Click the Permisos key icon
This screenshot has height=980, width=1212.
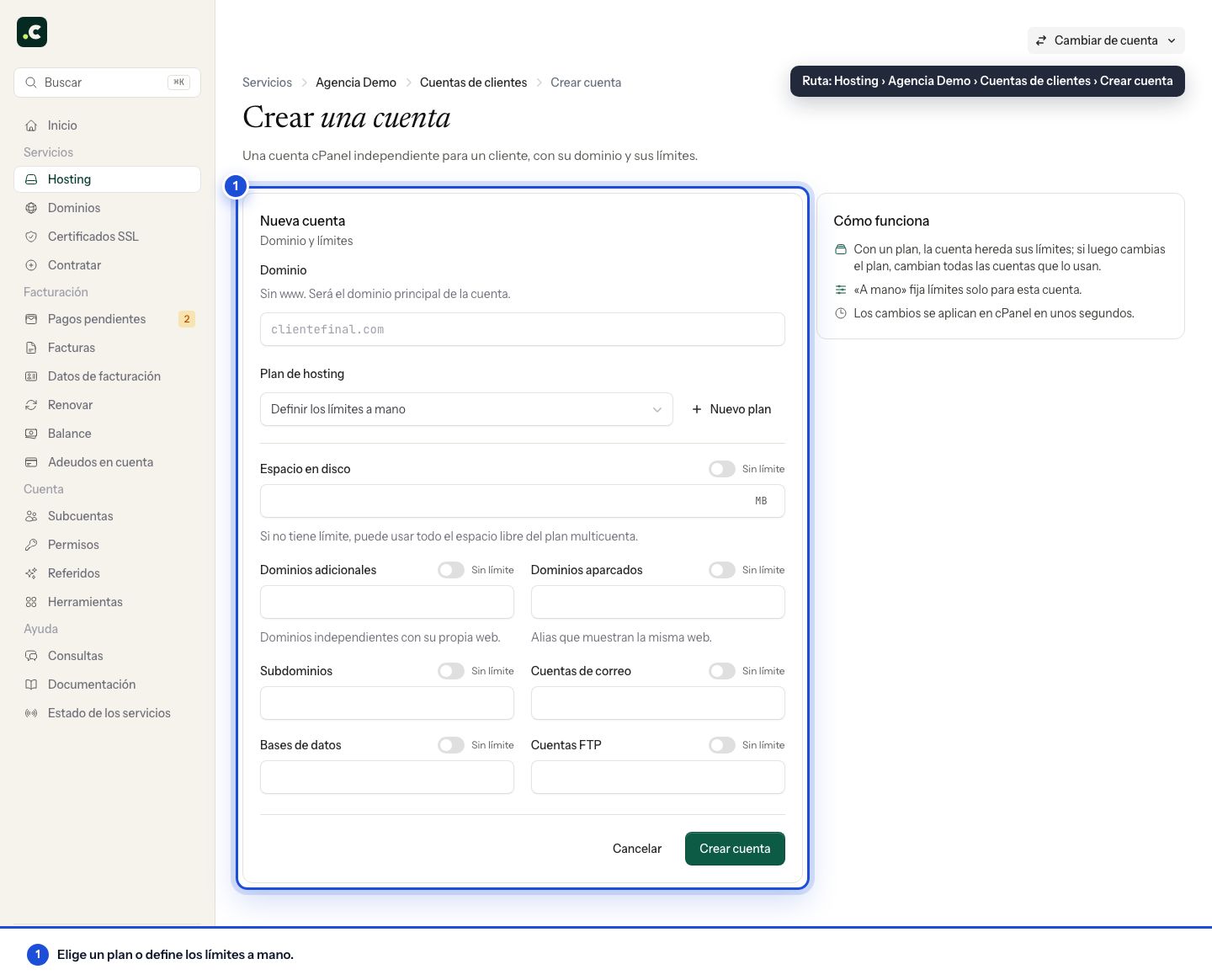pyautogui.click(x=31, y=545)
